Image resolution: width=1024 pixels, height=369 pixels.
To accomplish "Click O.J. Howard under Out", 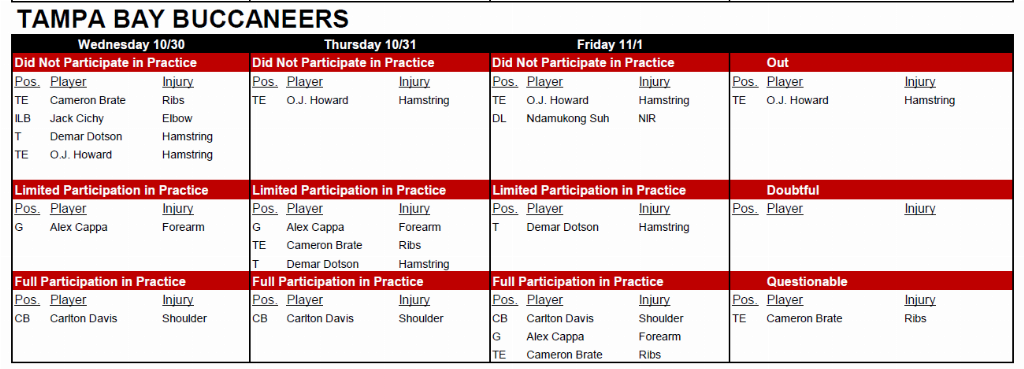I will [x=797, y=101].
